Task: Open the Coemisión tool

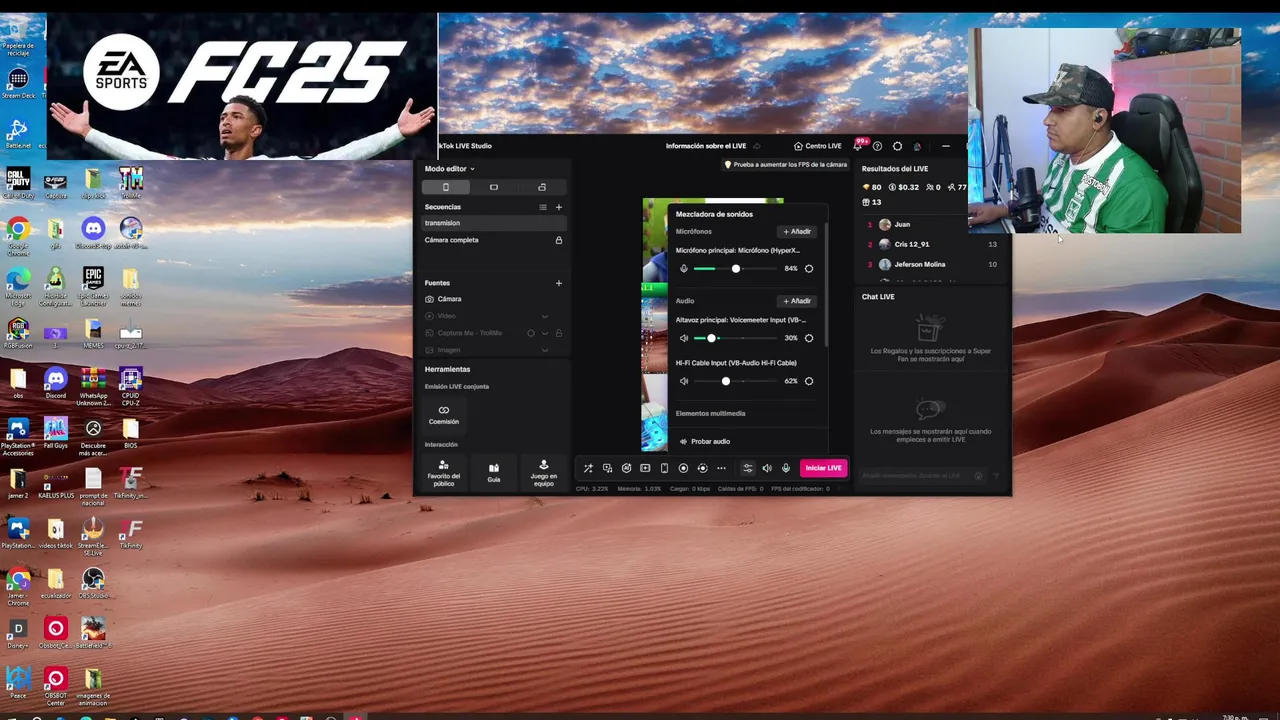Action: [x=444, y=414]
